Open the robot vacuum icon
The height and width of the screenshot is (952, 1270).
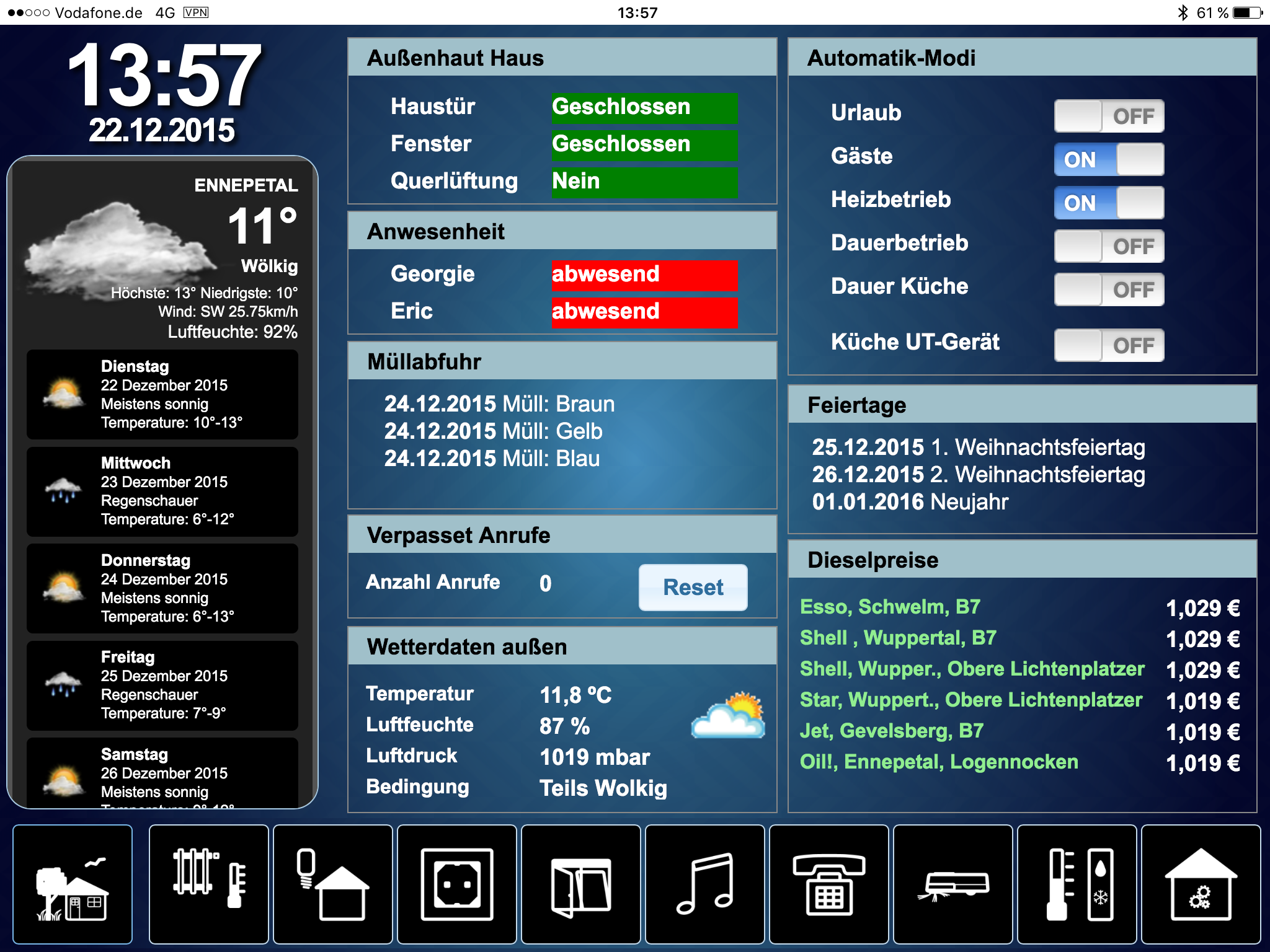[x=953, y=884]
